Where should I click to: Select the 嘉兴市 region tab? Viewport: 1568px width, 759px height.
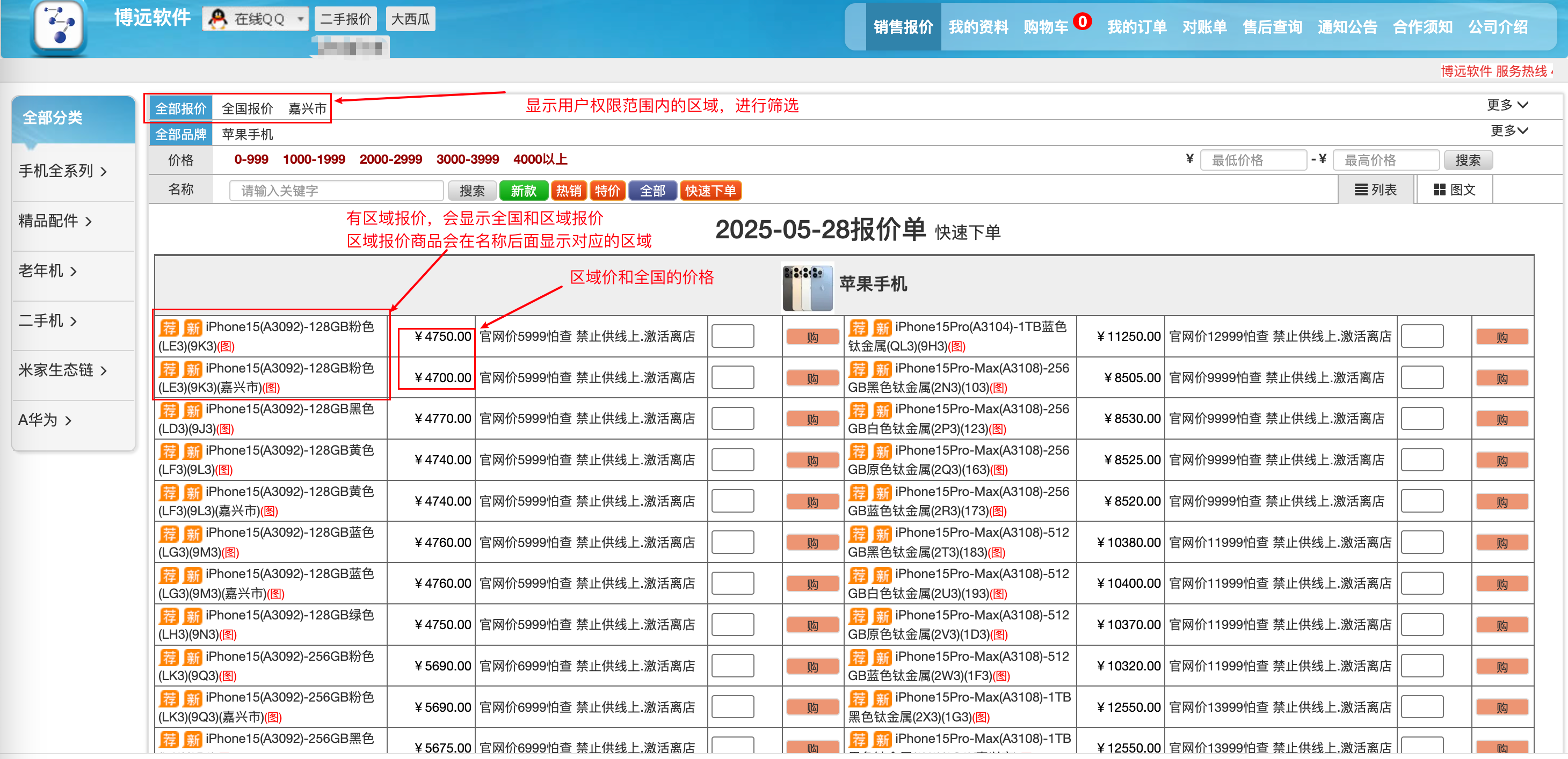pos(307,109)
